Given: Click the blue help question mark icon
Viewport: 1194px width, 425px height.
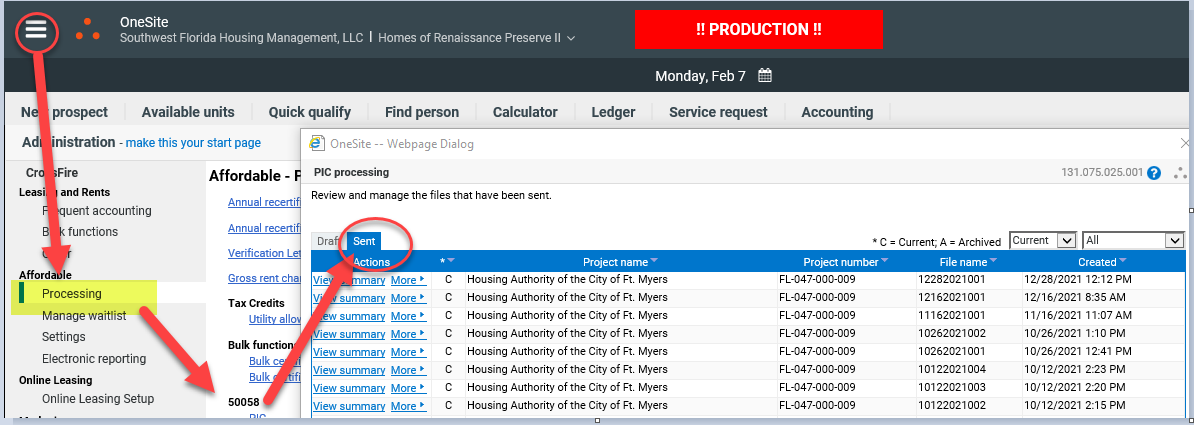Looking at the screenshot, I should pos(1154,173).
